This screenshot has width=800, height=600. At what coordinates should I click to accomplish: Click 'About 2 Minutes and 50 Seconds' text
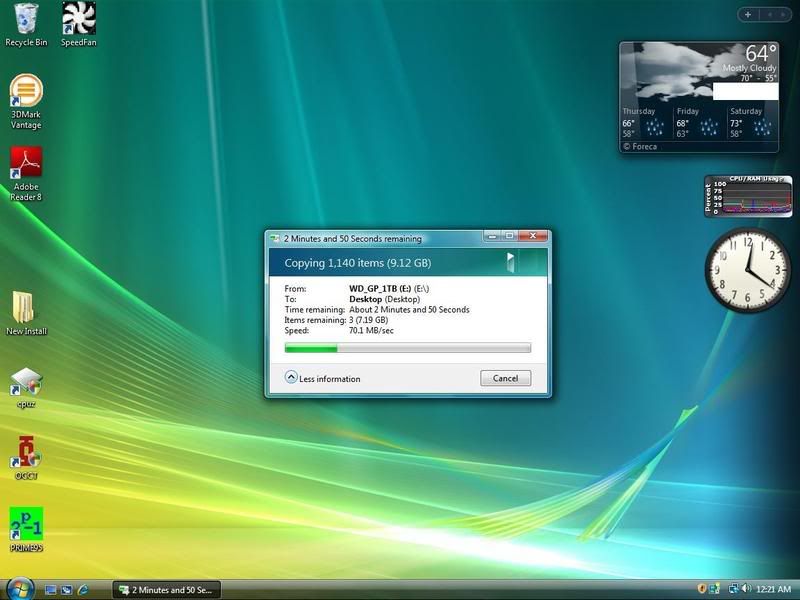(409, 310)
